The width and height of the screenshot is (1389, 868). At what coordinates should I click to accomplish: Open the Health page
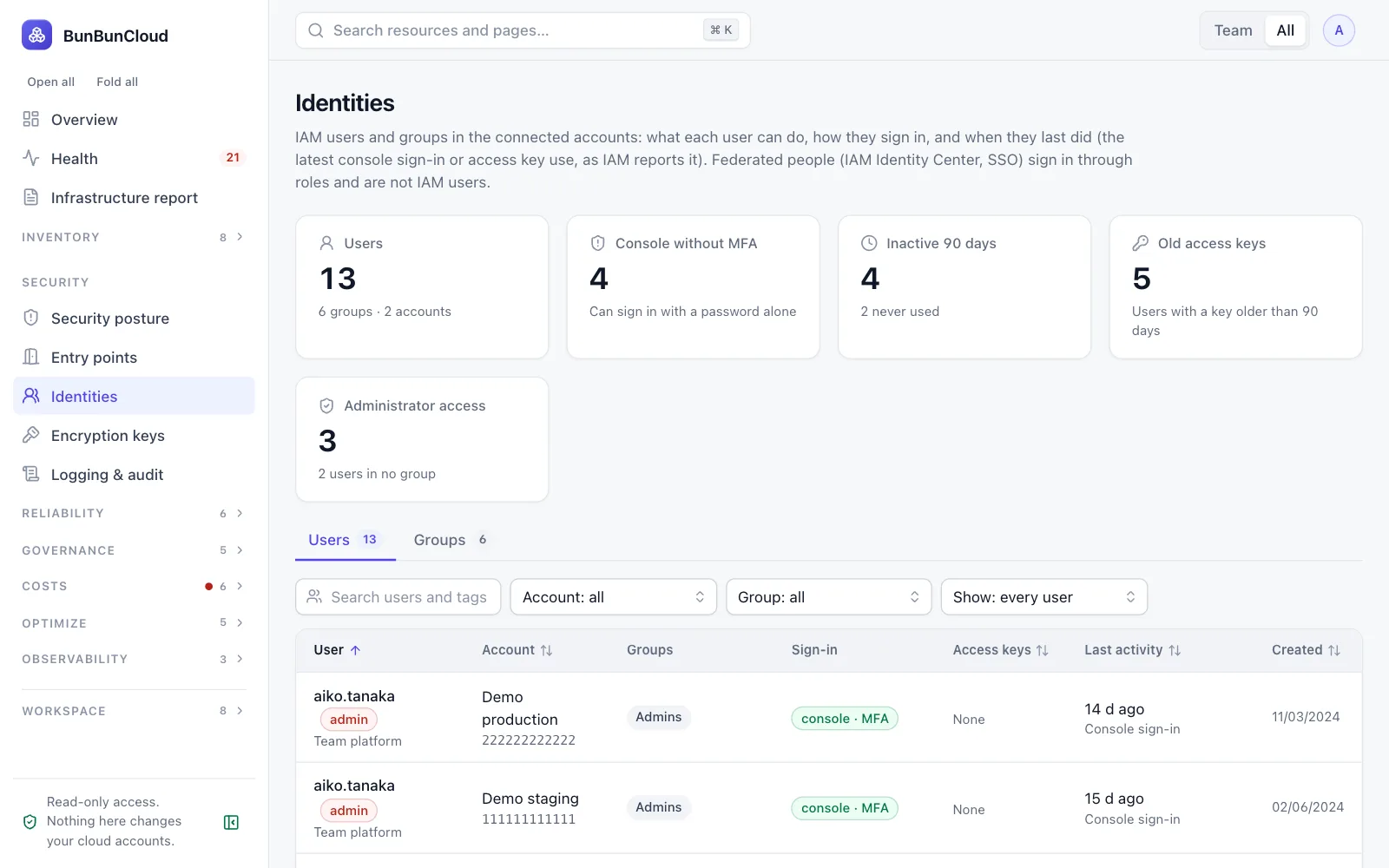coord(134,159)
